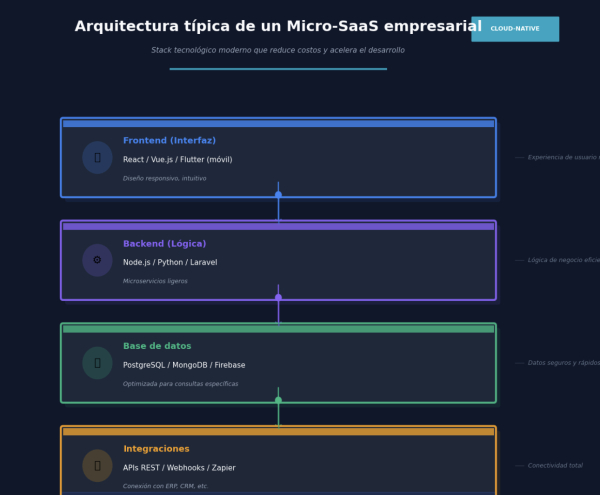
Task: Click the orange top bar of Integraciones card
Action: tap(278, 432)
